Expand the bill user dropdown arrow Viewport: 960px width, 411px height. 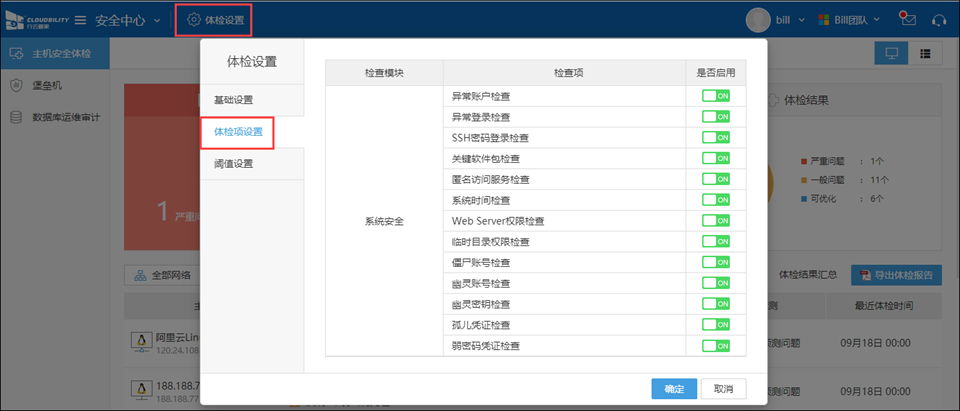(802, 20)
